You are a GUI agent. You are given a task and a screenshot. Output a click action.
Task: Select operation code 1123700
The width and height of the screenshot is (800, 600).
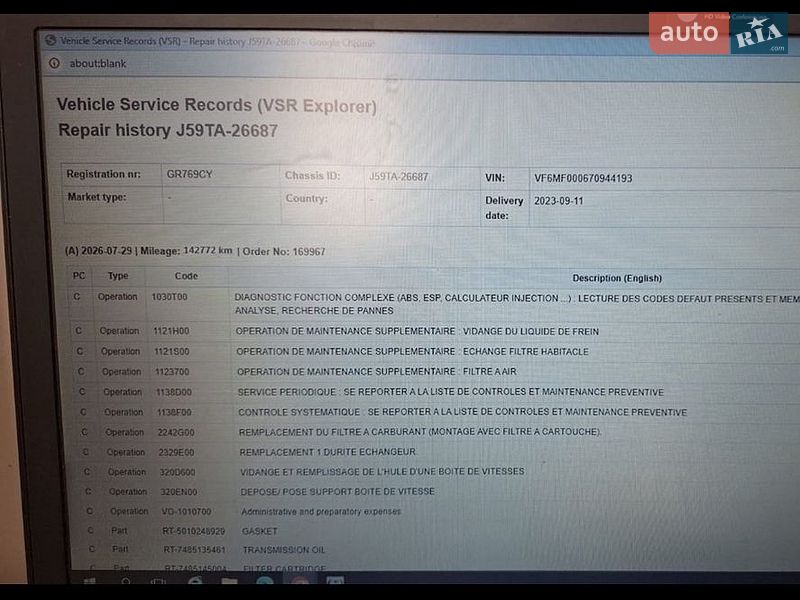172,372
